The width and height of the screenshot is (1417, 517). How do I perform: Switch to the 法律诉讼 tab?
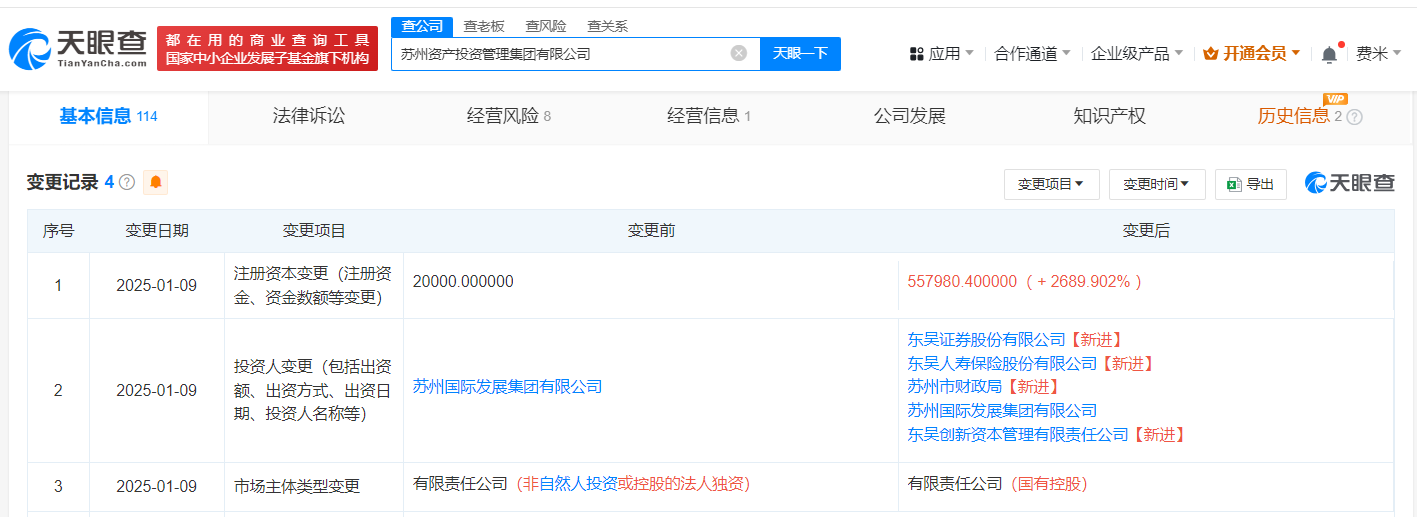pyautogui.click(x=308, y=116)
